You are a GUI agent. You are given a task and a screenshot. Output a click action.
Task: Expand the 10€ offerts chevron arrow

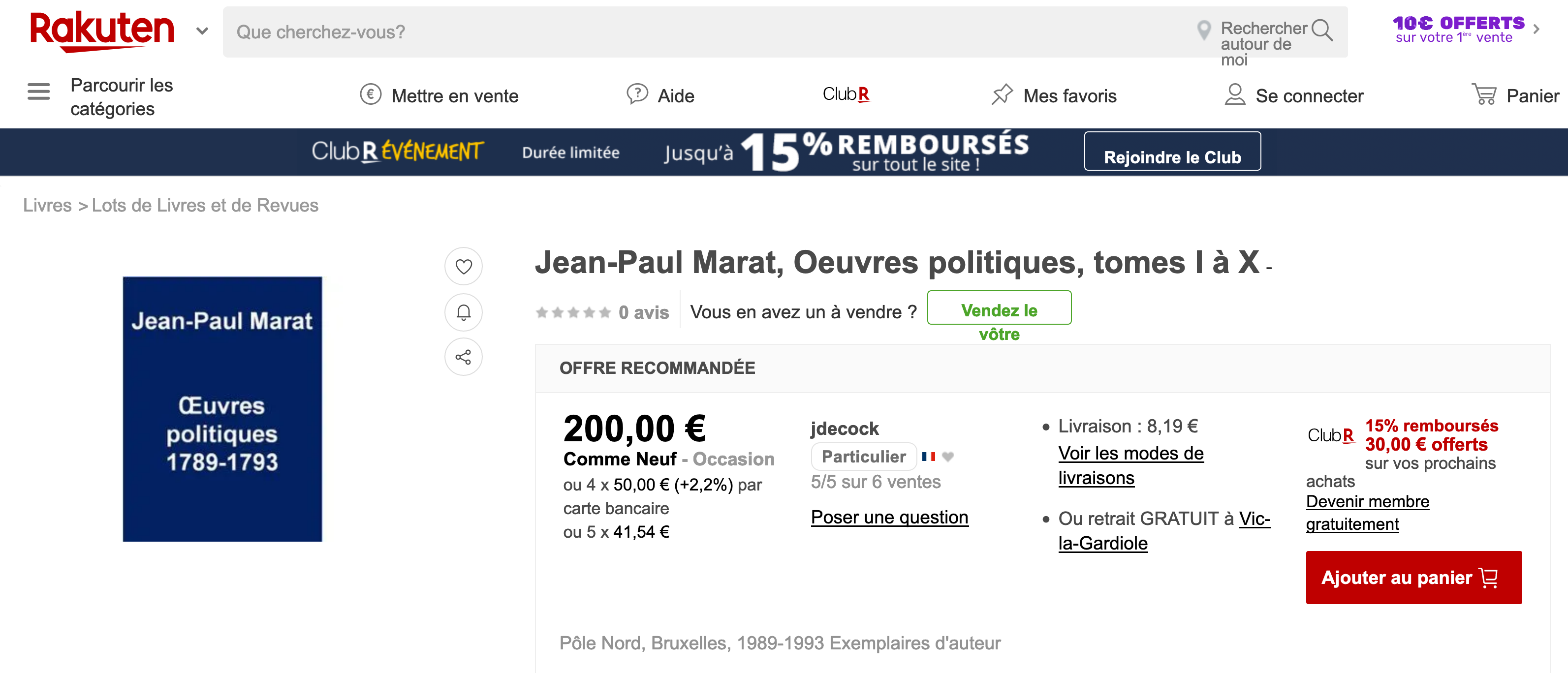tap(1537, 29)
